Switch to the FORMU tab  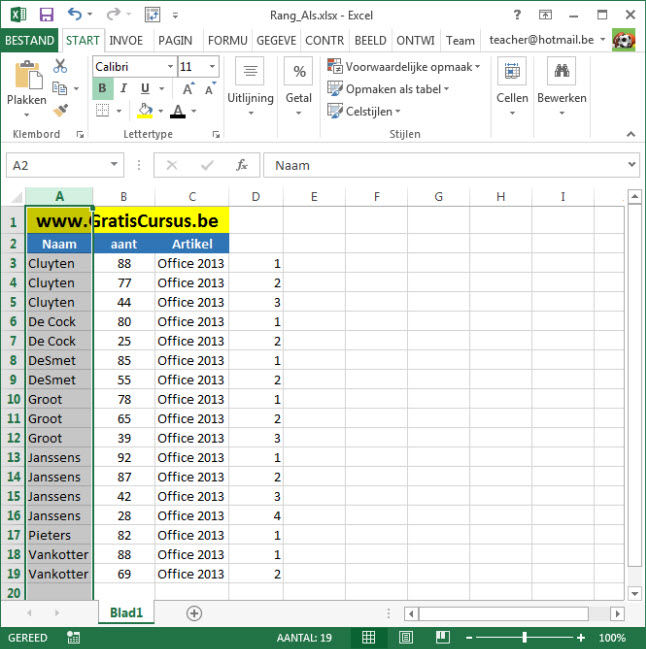228,40
